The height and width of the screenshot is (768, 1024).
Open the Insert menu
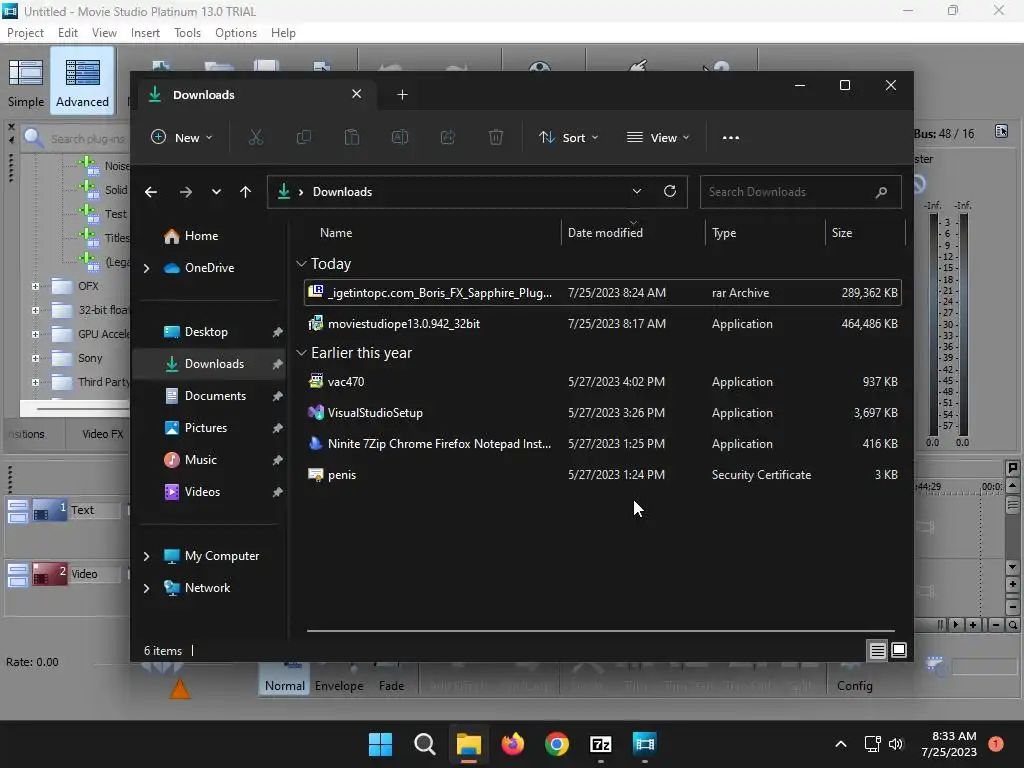tap(145, 33)
